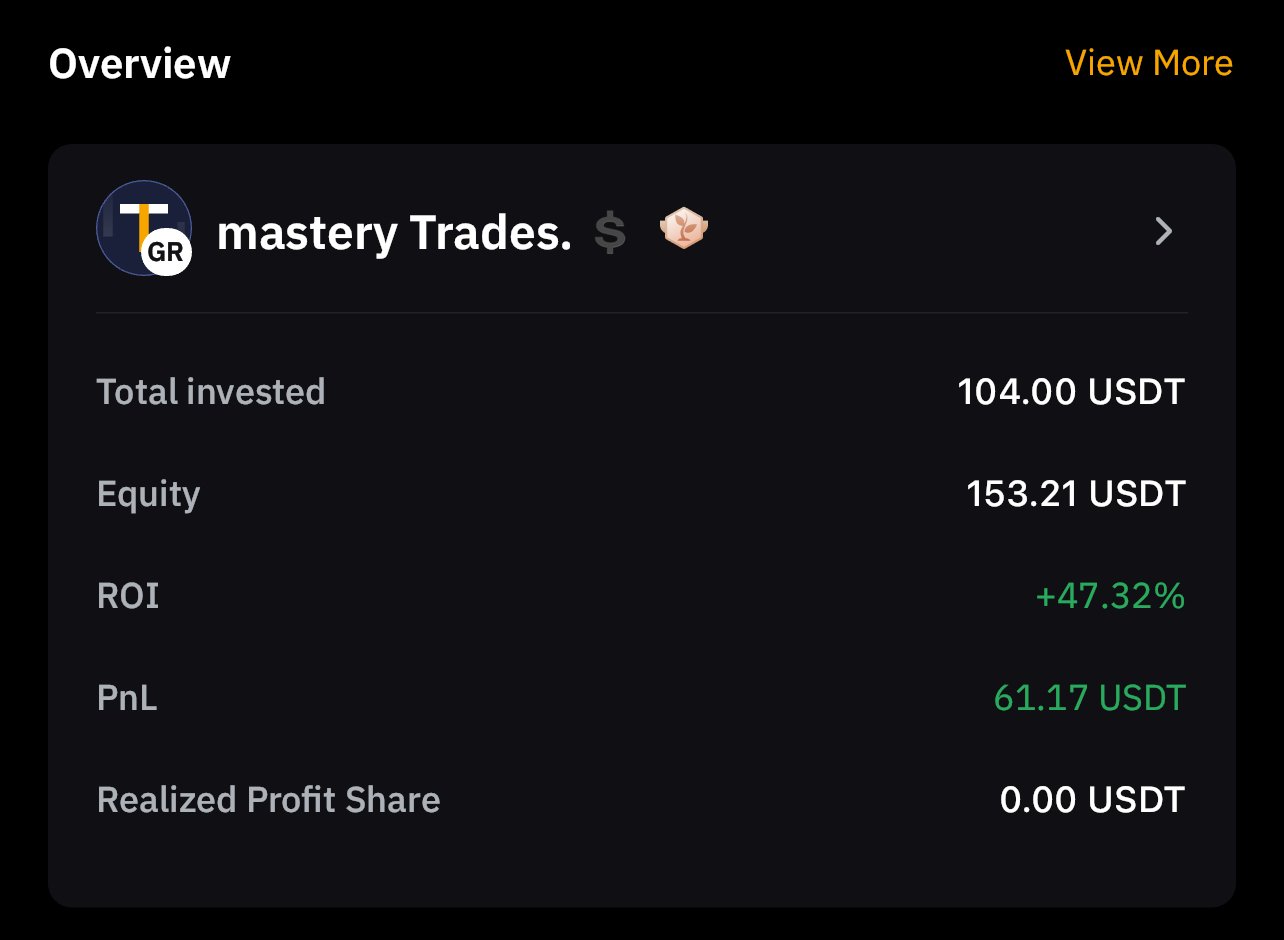Open the mastery Trades profile avatar

(x=138, y=223)
